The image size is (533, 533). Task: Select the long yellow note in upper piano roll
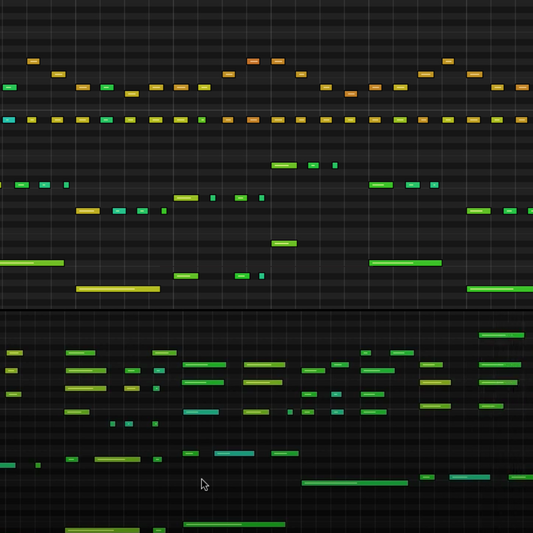pyautogui.click(x=118, y=289)
